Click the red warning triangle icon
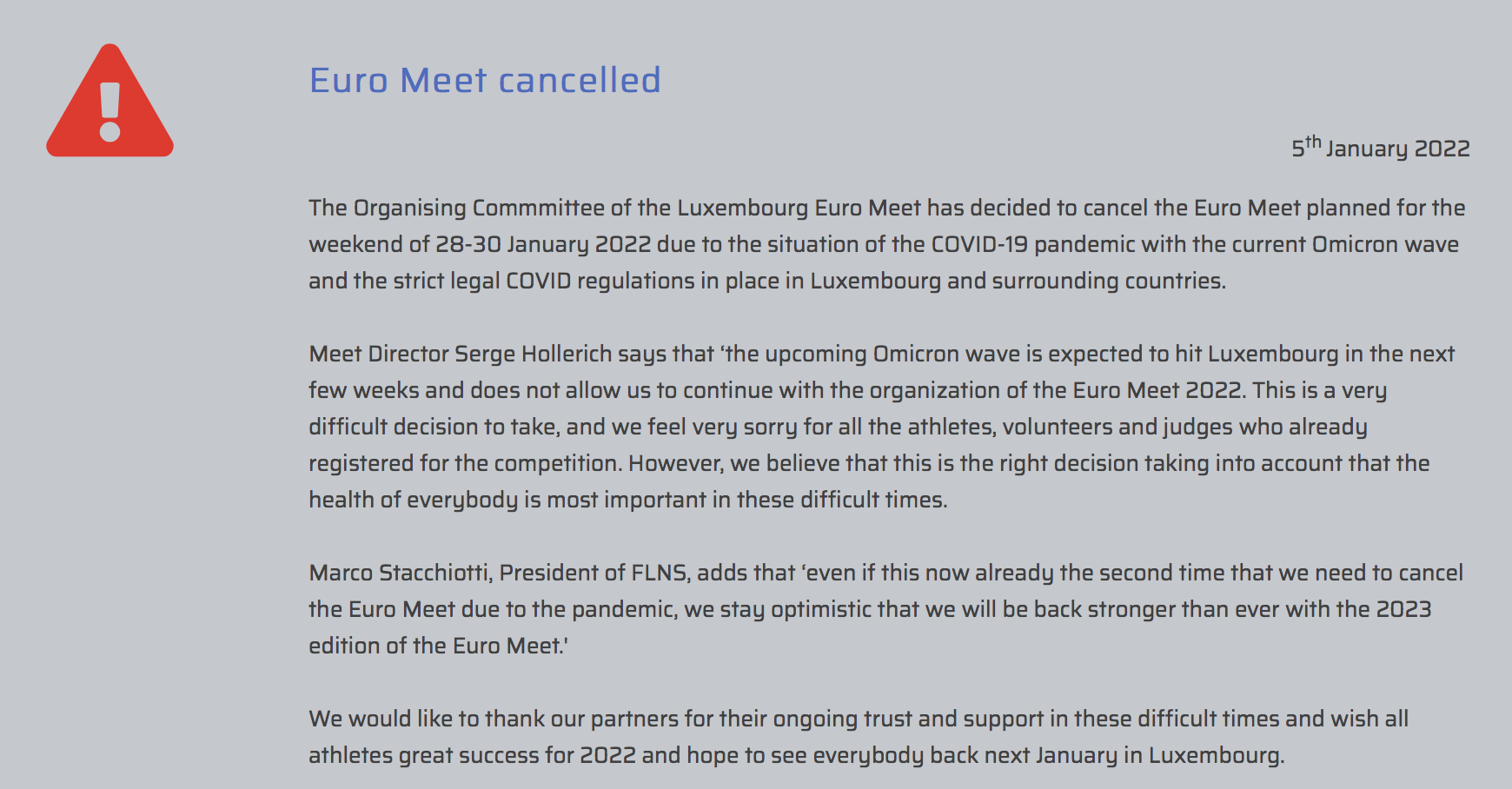 point(109,101)
